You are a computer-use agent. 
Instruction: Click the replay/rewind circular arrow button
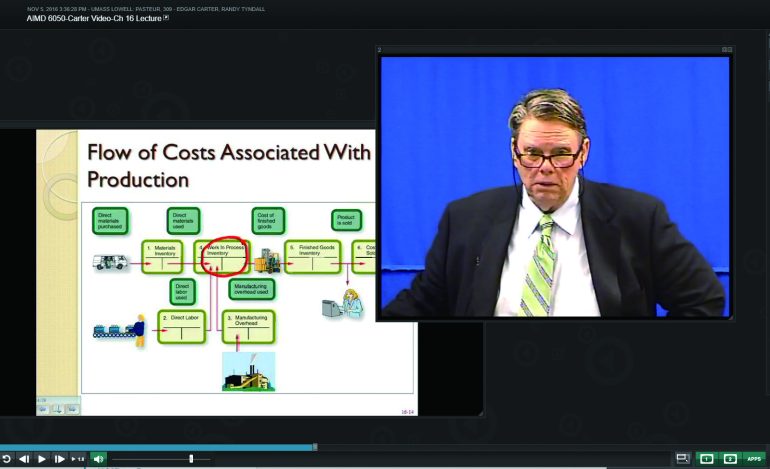coord(7,459)
